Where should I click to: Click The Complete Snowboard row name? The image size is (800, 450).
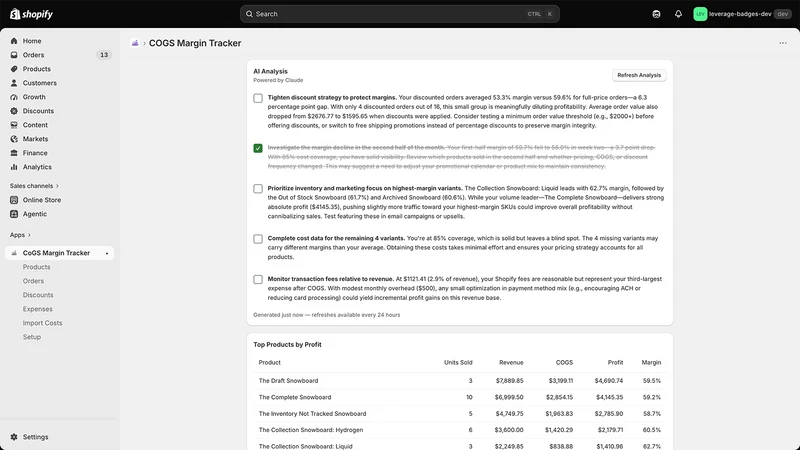click(x=295, y=397)
